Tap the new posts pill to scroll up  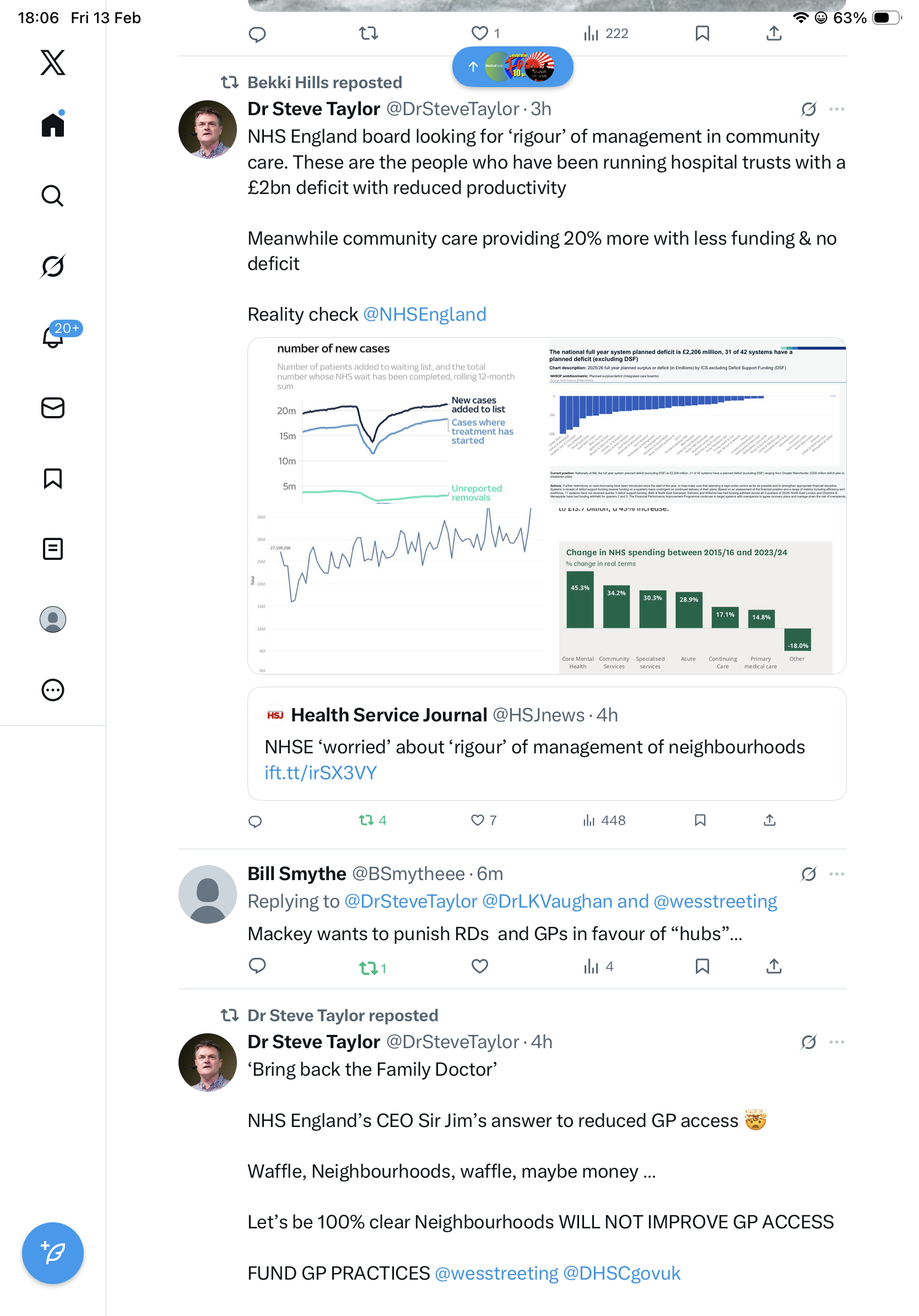[512, 67]
